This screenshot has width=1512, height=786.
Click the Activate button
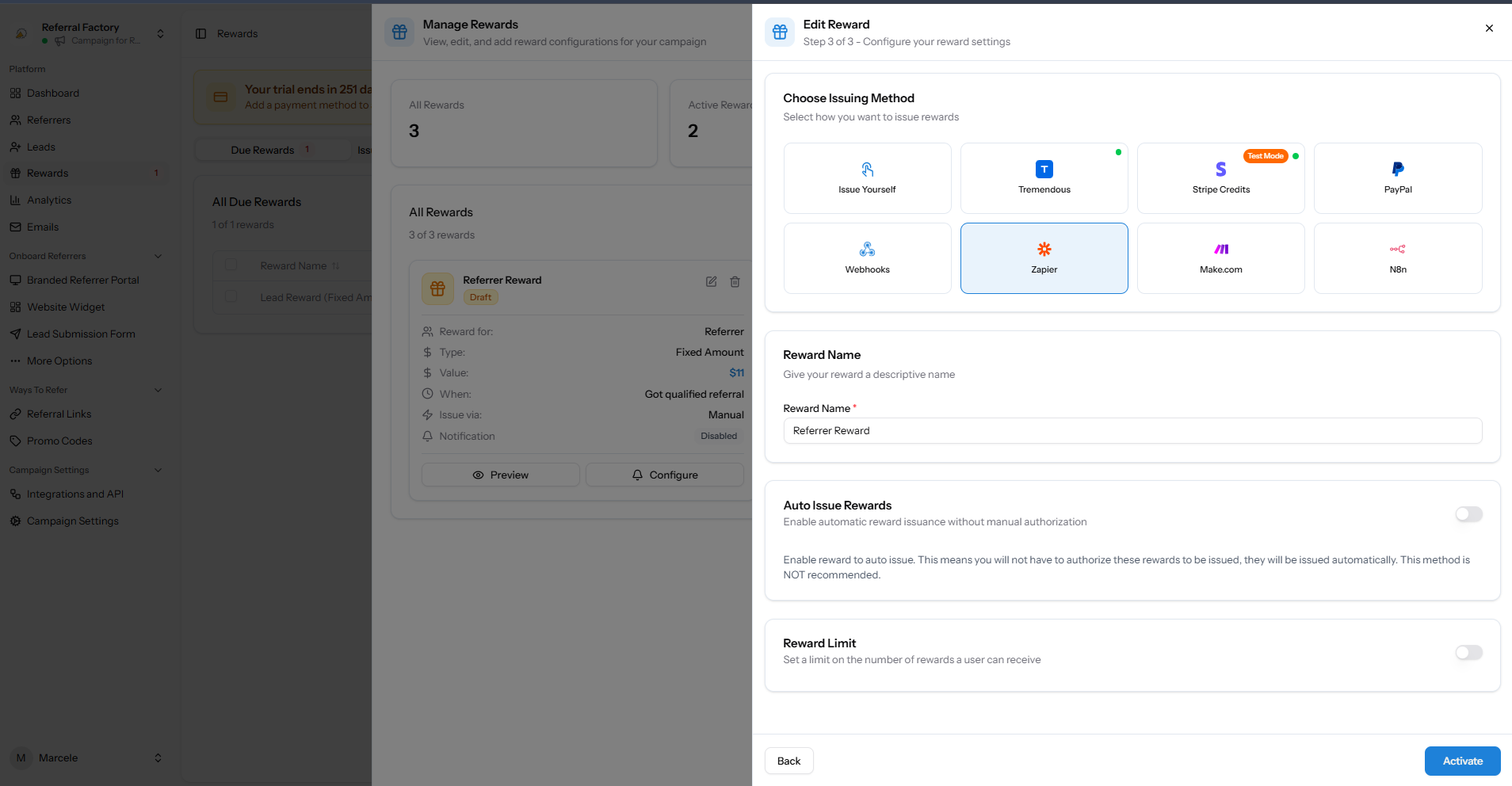(x=1462, y=761)
